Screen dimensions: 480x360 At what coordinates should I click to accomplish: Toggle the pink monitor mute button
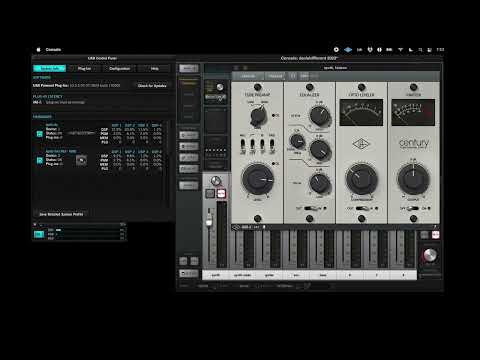(435, 235)
